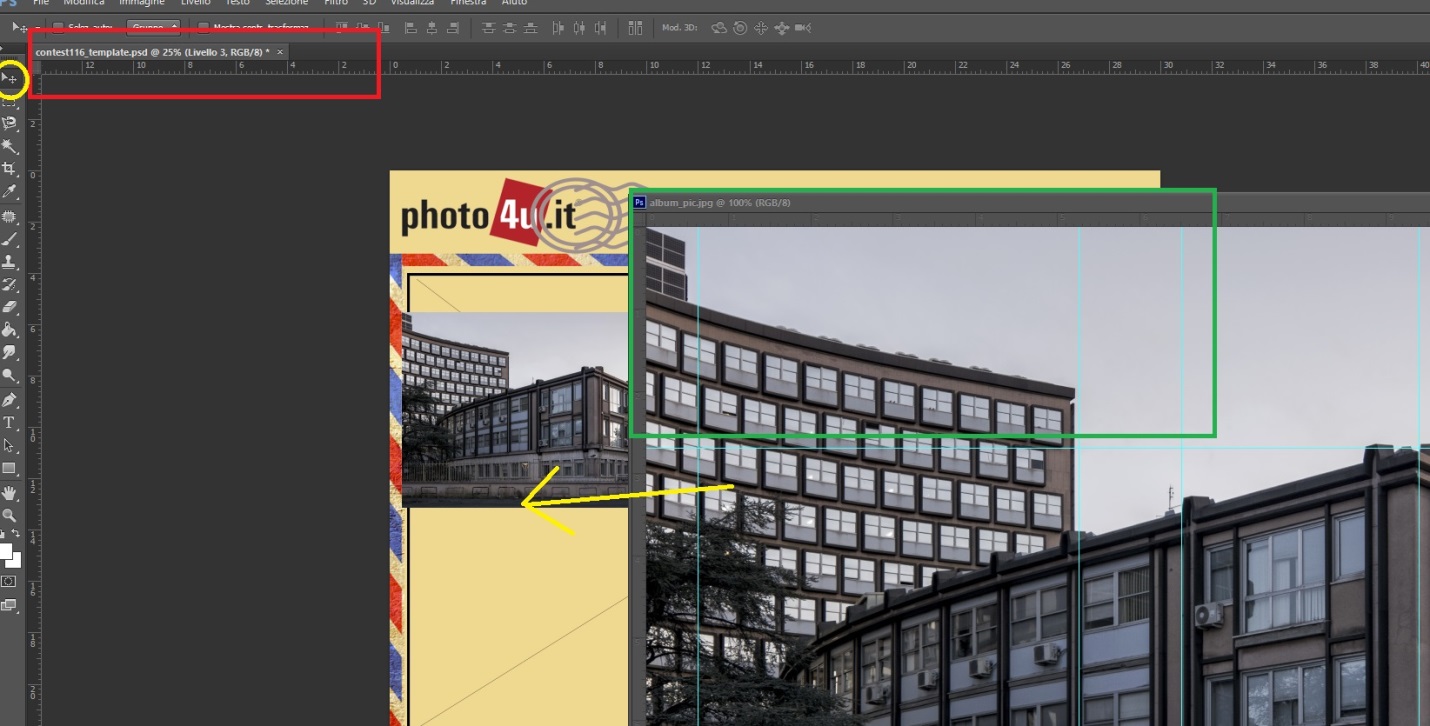1430x726 pixels.
Task: Distribute vertical centers of layers
Action: coord(510,27)
